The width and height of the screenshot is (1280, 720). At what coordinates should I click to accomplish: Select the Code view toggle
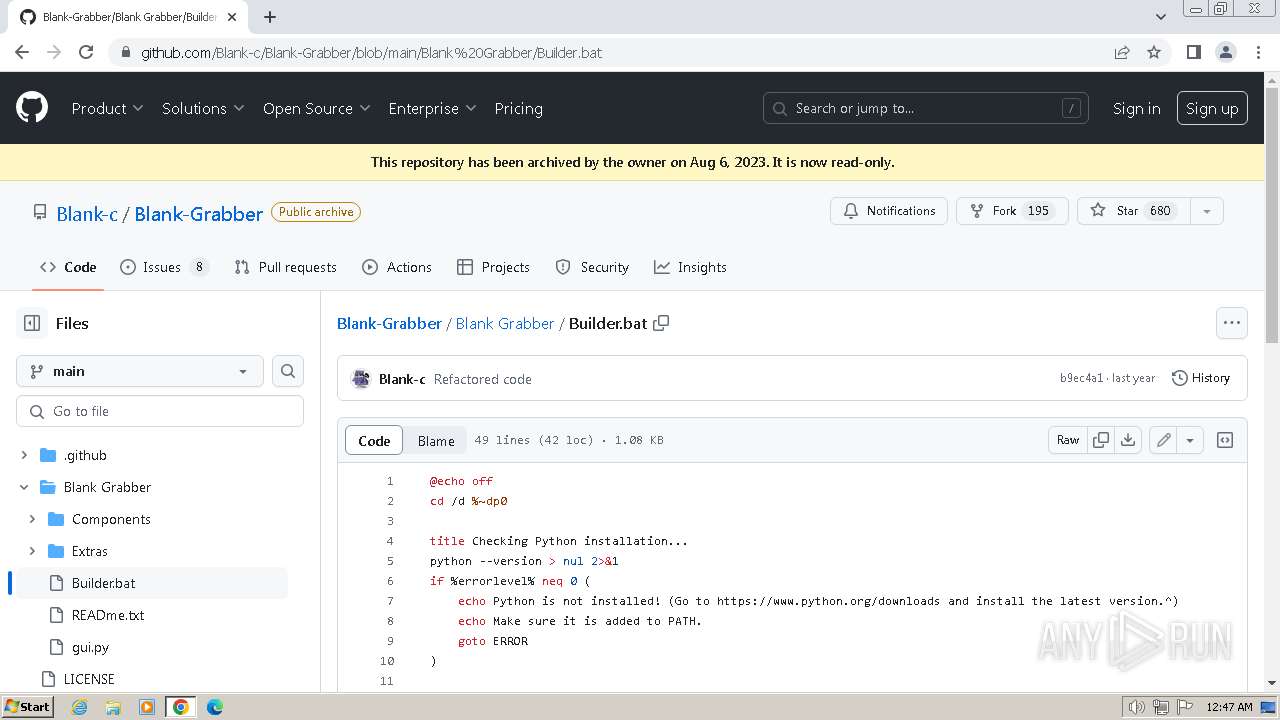pyautogui.click(x=374, y=440)
